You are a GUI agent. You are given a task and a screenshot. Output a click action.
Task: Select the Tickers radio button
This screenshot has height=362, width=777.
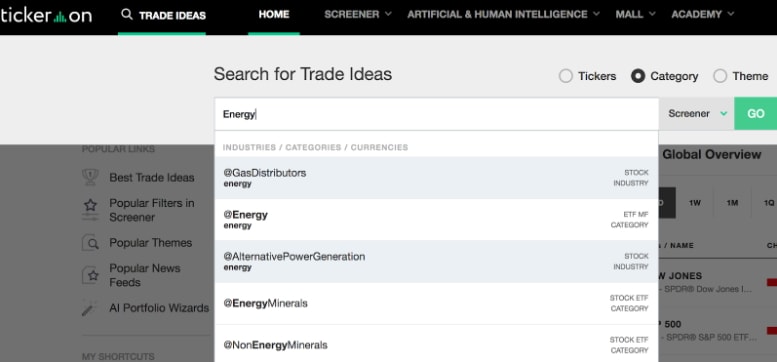[565, 76]
